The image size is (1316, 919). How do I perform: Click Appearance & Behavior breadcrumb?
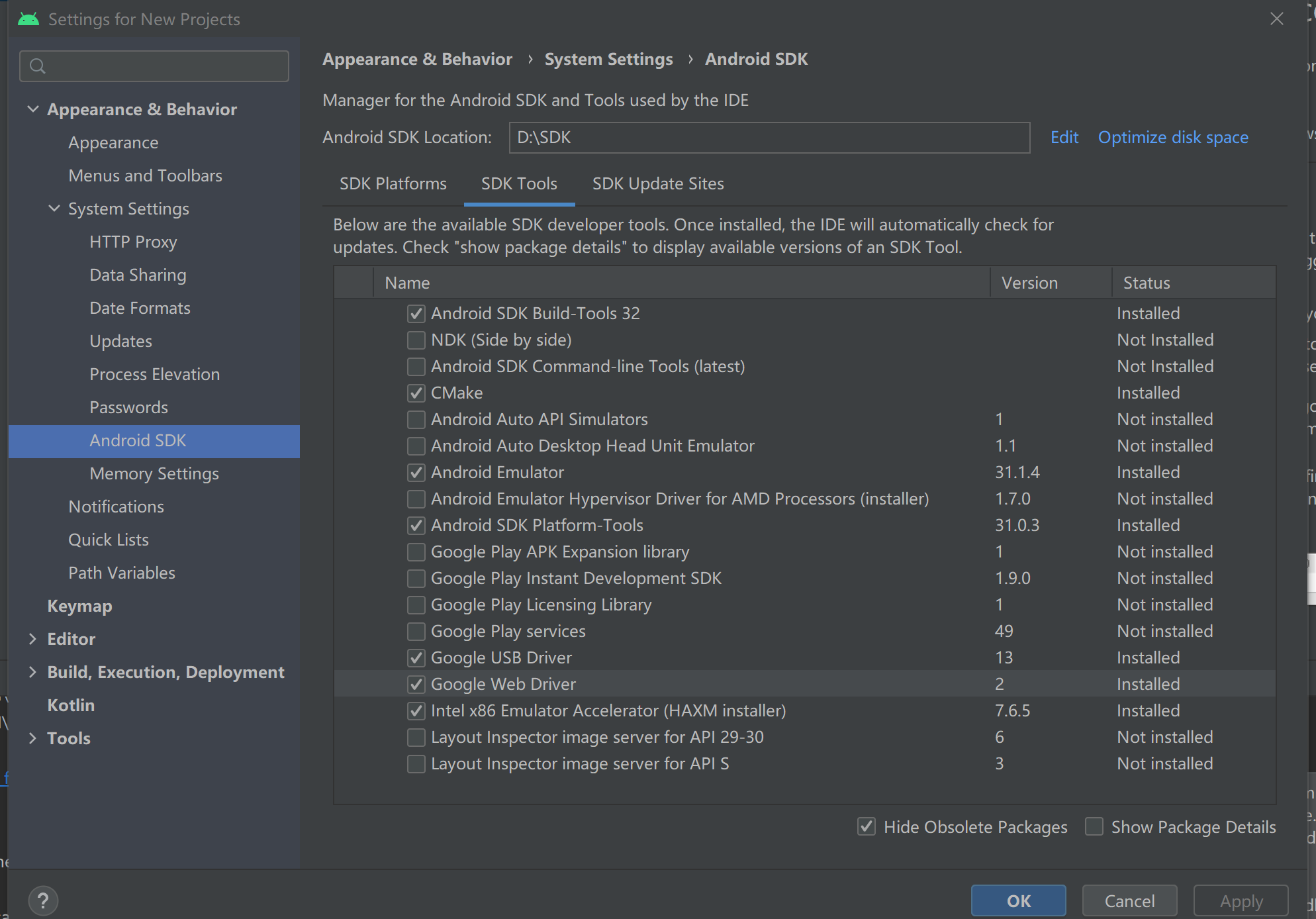pyautogui.click(x=417, y=60)
